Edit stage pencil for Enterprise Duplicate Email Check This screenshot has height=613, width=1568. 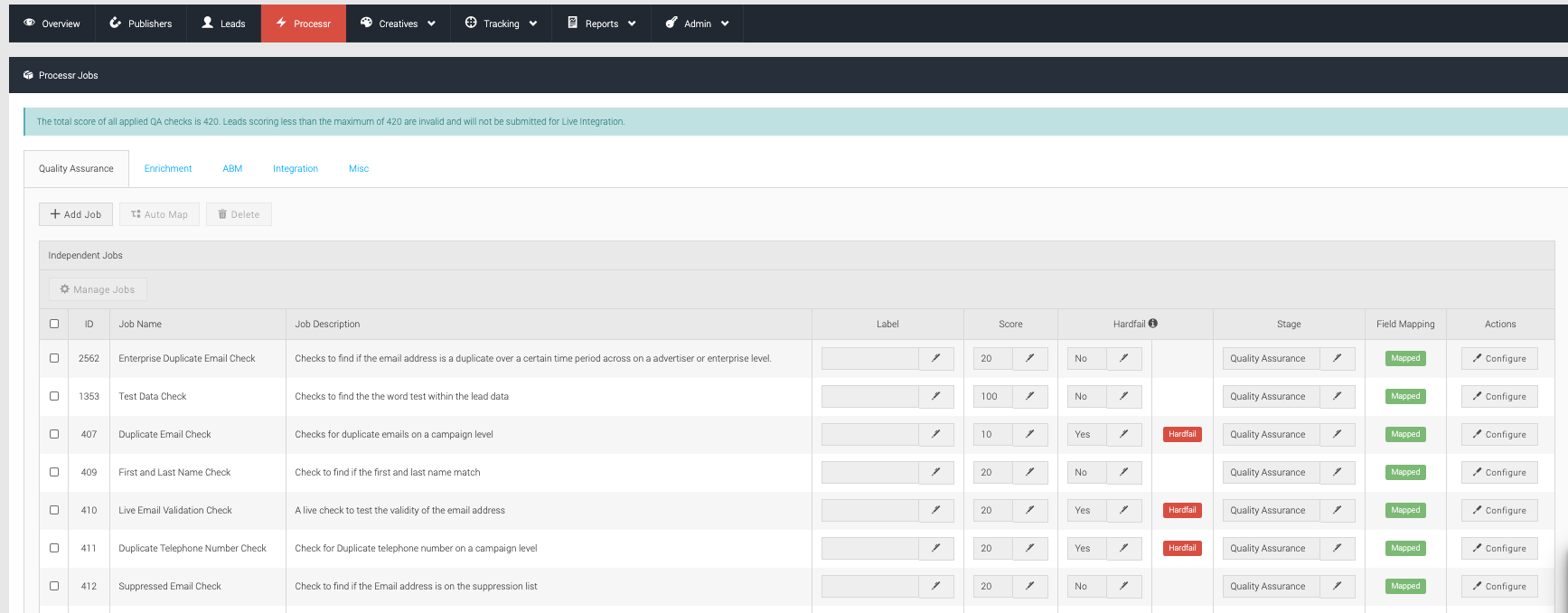pos(1338,359)
